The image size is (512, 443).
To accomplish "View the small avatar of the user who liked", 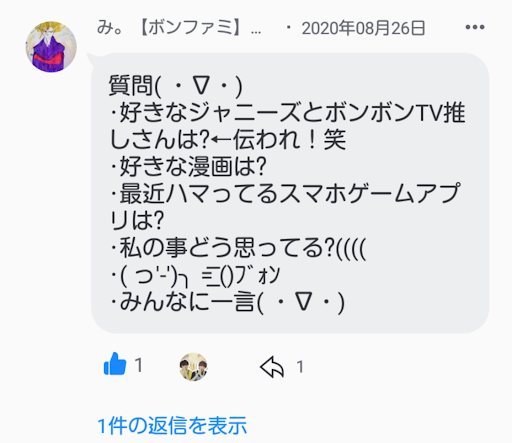I will (193, 367).
